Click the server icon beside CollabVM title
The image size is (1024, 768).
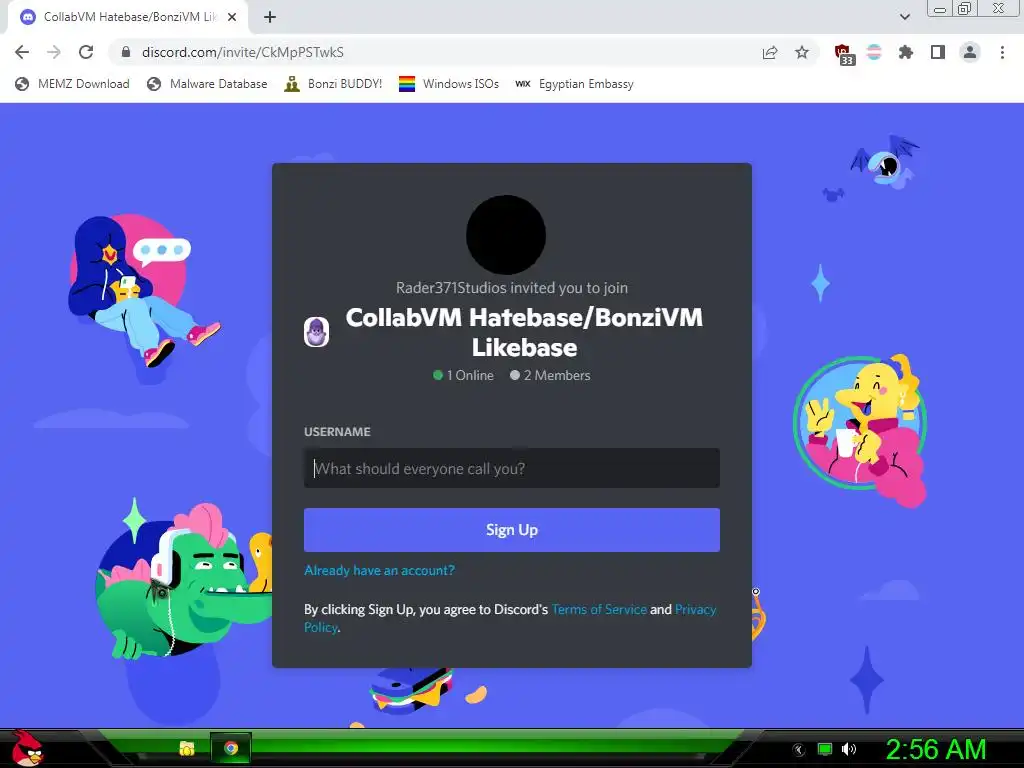coord(316,332)
